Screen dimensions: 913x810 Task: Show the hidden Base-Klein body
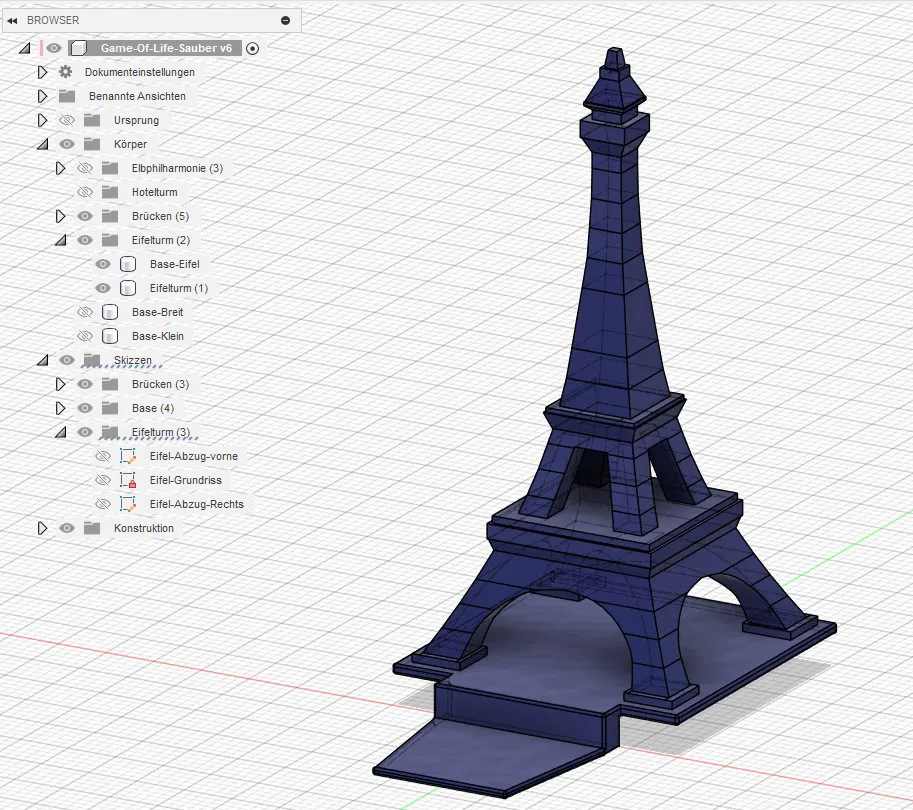coord(85,336)
